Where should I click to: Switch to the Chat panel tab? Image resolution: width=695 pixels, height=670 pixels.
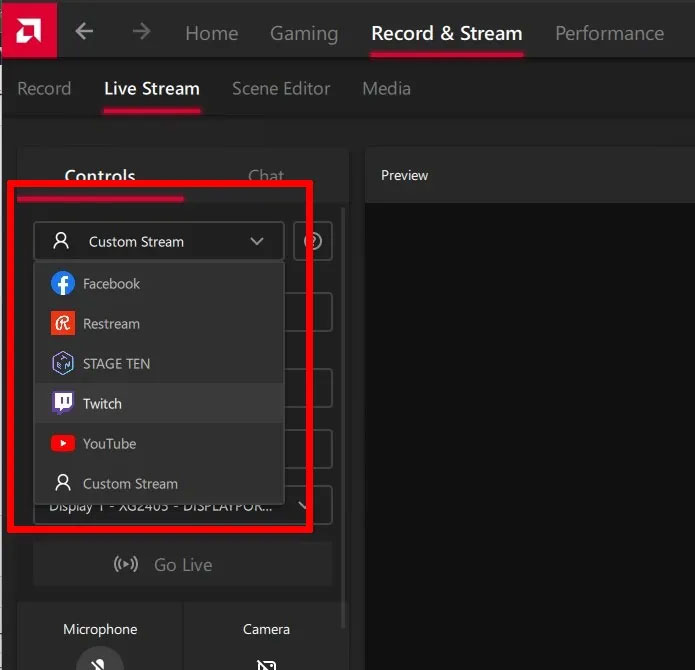266,176
